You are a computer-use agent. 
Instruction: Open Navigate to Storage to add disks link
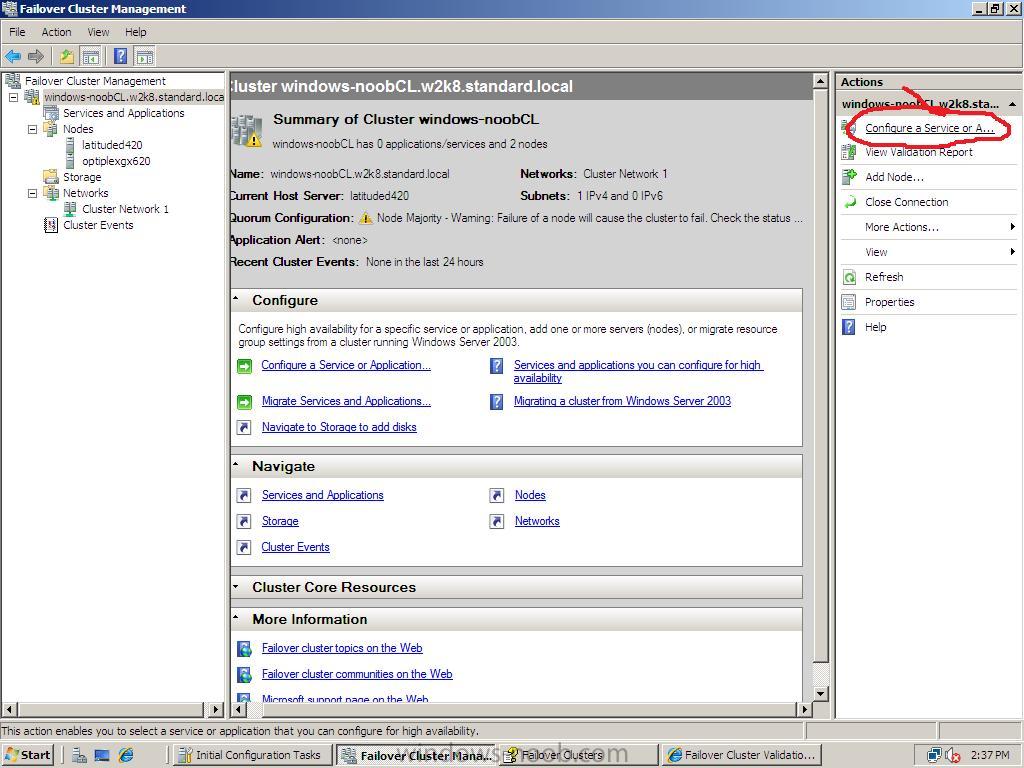pos(339,427)
